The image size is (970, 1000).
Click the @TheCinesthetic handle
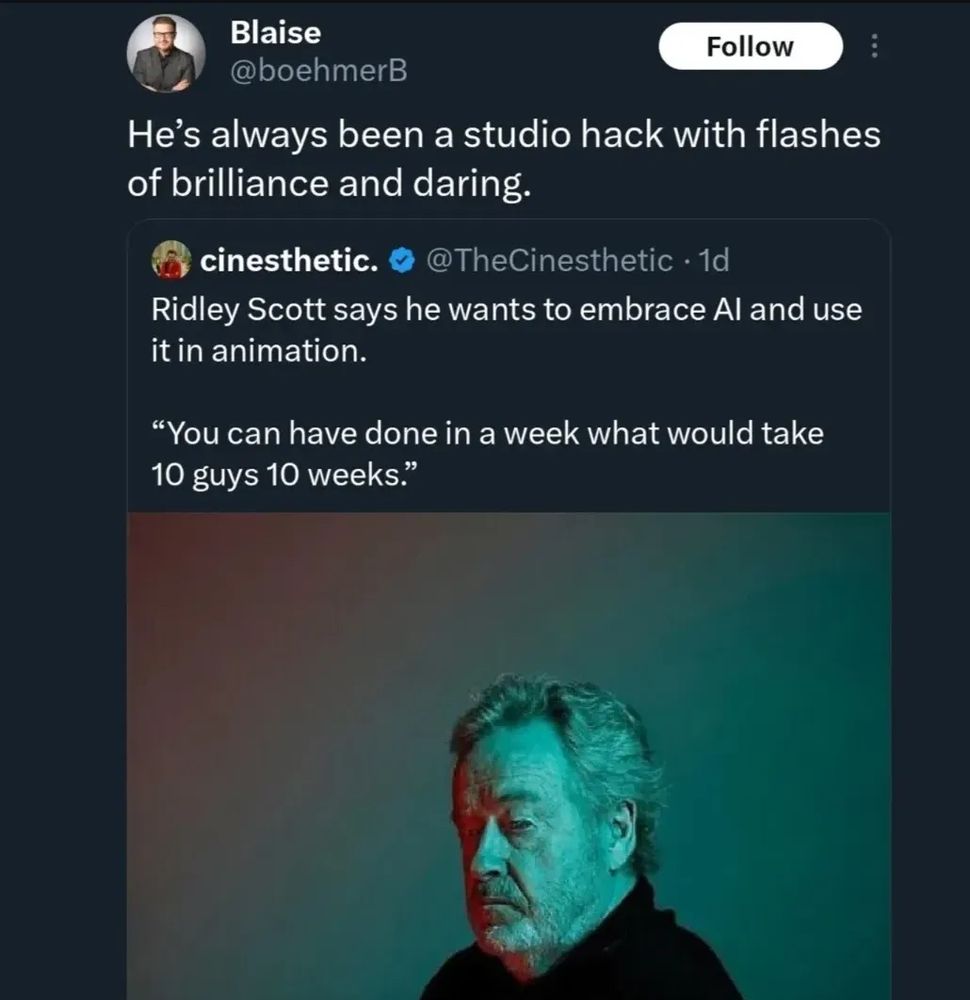(549, 261)
